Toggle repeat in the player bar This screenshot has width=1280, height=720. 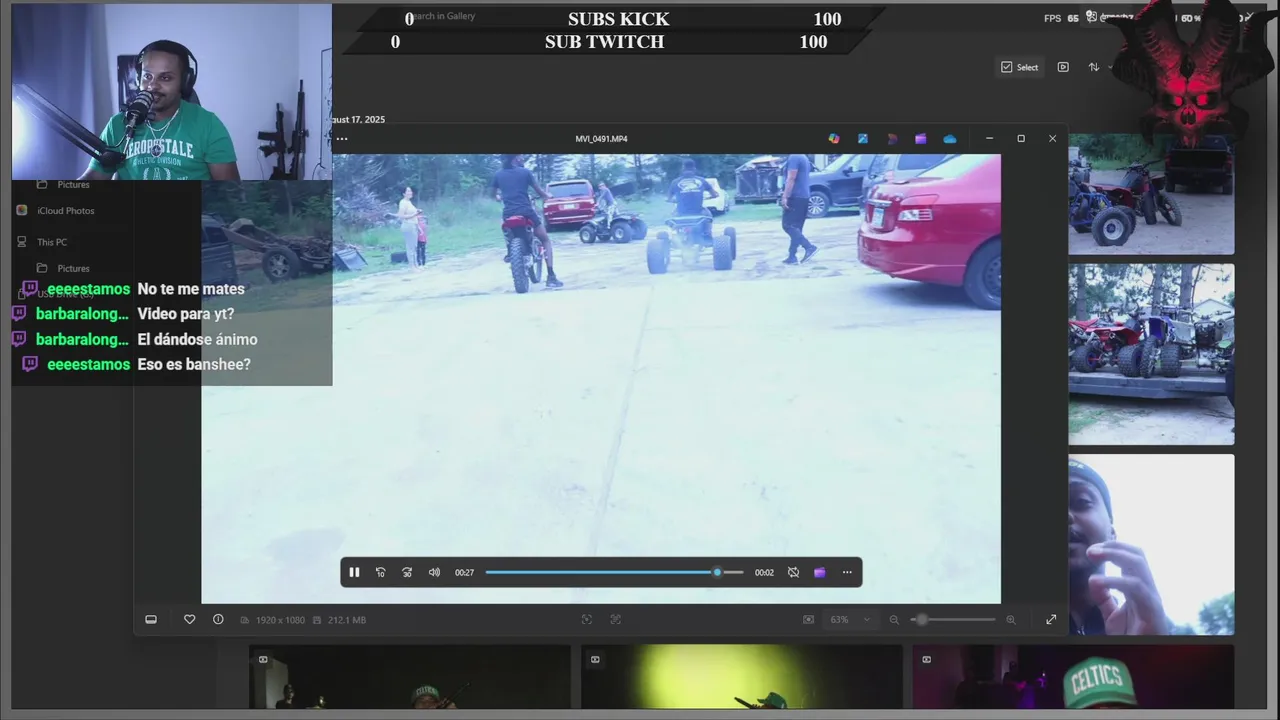point(793,572)
